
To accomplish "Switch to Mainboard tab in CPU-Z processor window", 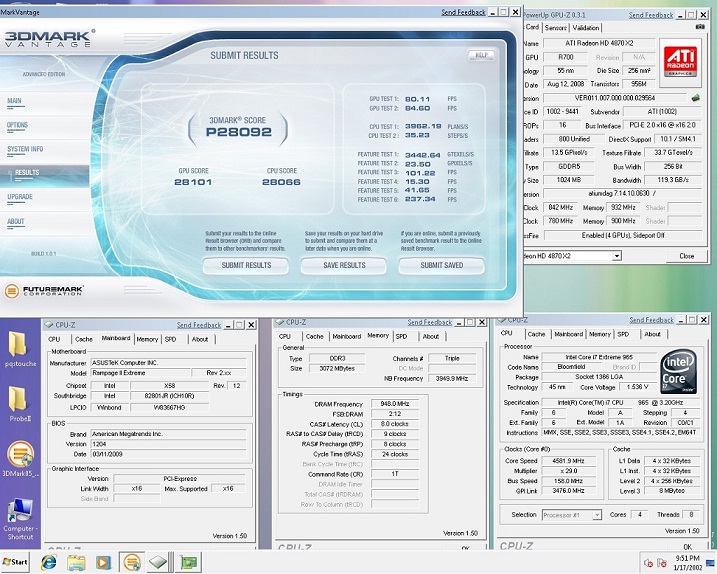I will click(x=568, y=334).
